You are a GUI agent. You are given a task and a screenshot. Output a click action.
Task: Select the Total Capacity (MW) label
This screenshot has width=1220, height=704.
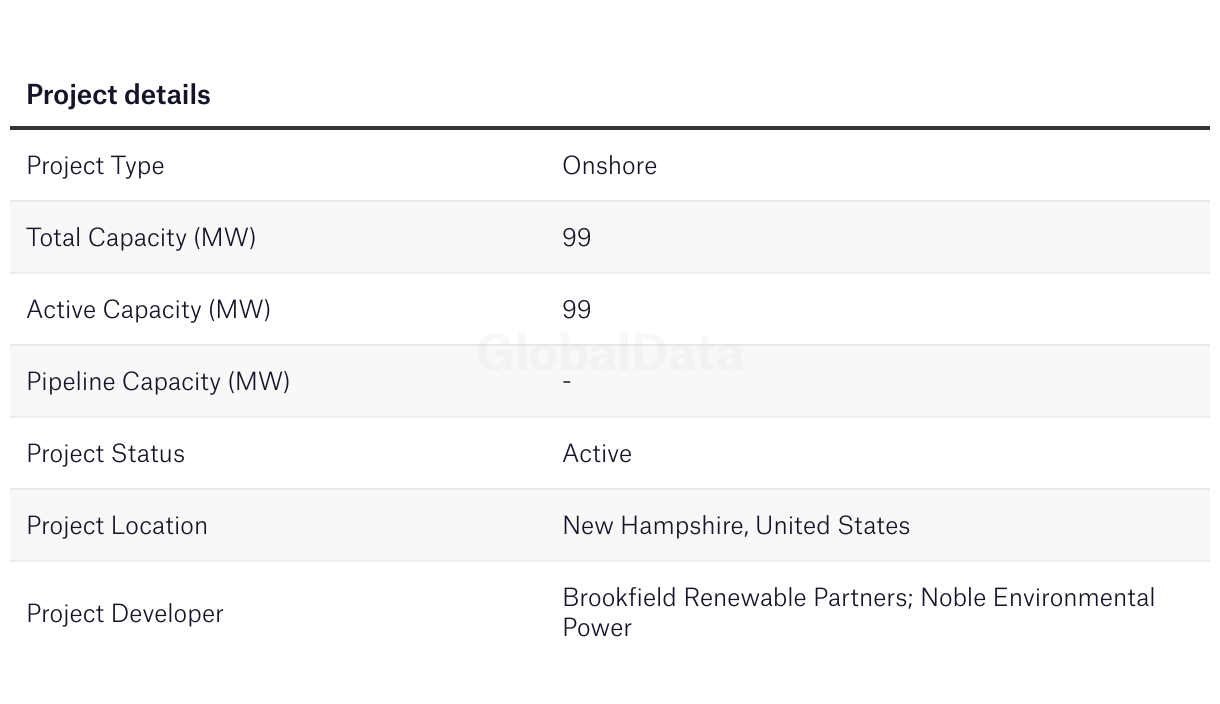[x=141, y=238]
